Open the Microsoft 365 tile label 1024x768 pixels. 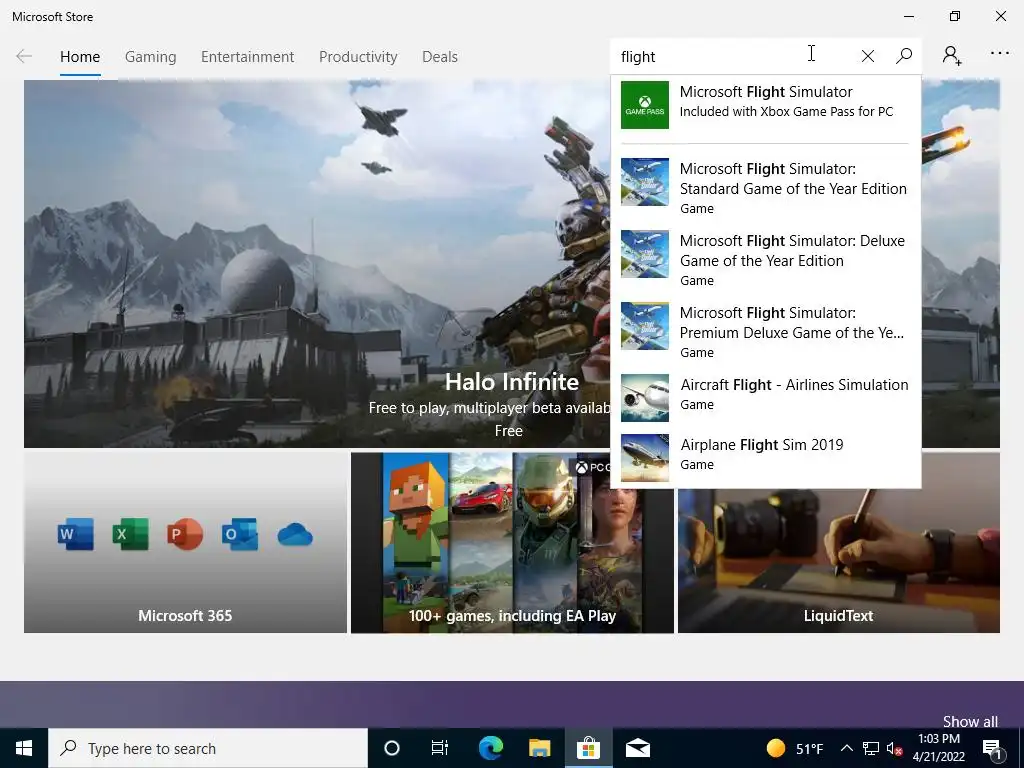(x=185, y=615)
